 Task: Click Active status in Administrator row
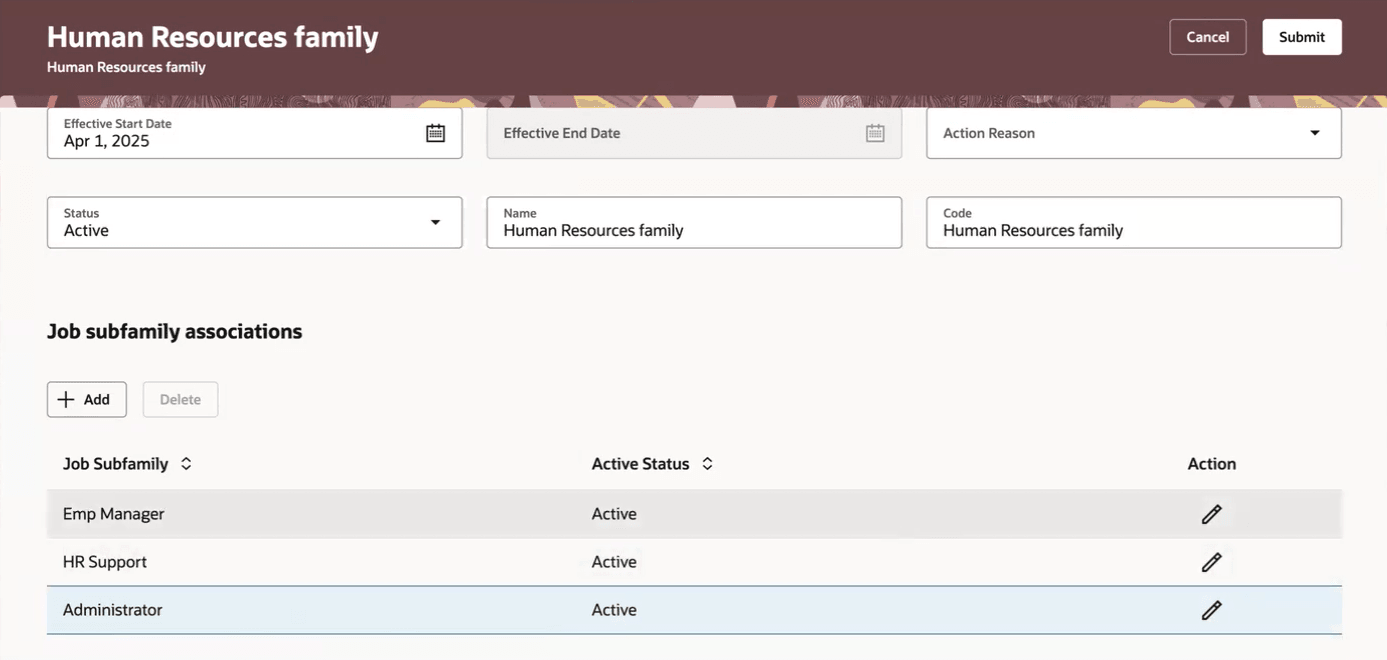(x=614, y=610)
